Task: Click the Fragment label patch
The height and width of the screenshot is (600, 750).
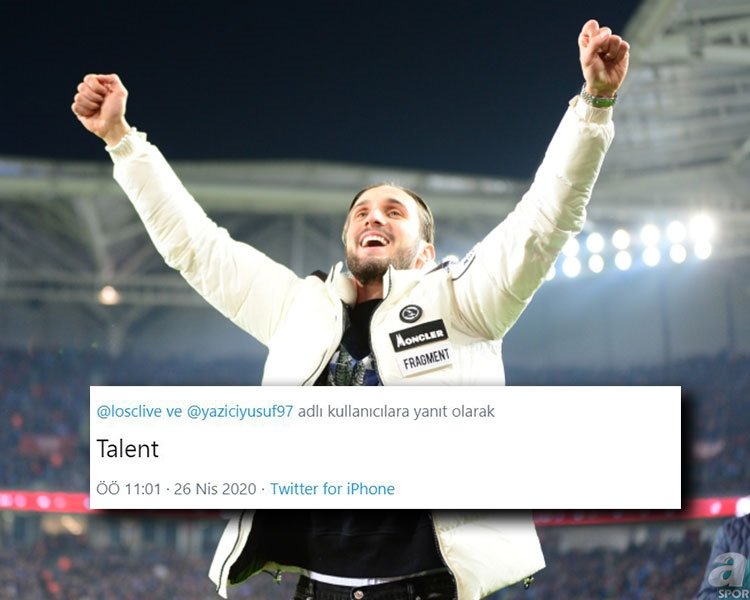Action: pyautogui.click(x=426, y=360)
